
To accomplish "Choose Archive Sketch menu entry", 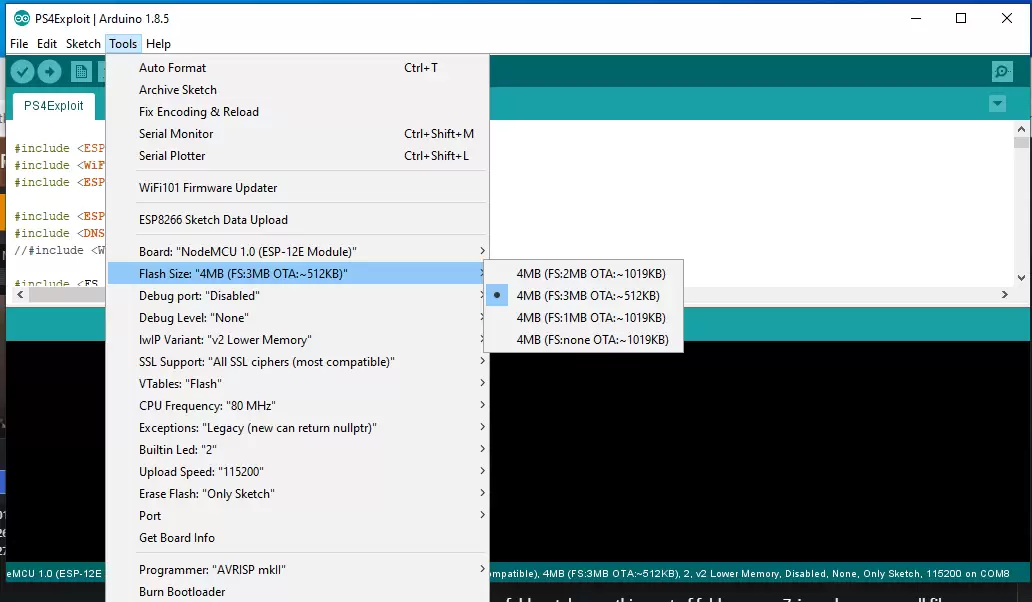I will 297,89.
